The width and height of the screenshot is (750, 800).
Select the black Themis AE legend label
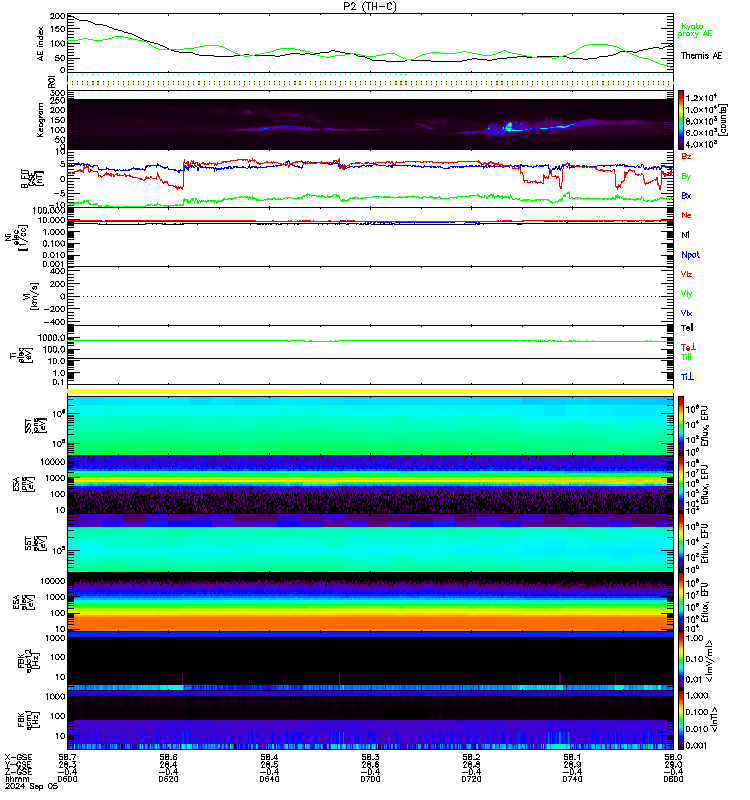702,56
